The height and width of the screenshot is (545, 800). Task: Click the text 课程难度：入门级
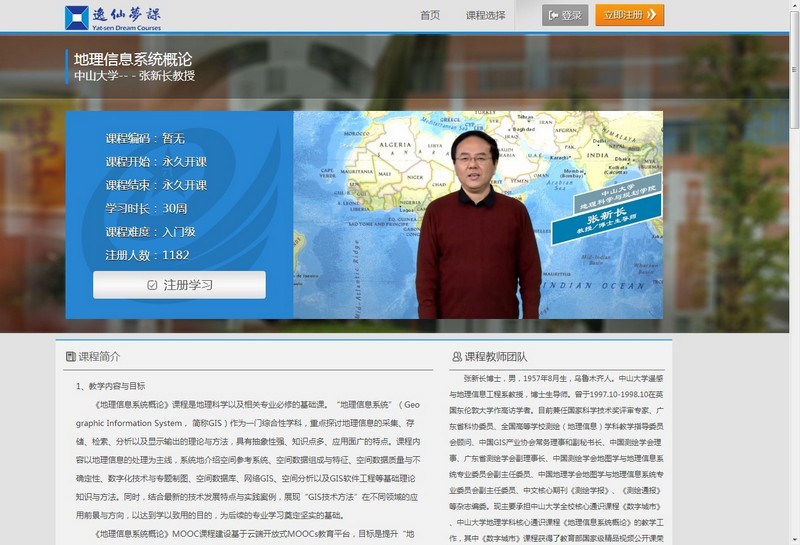click(x=150, y=232)
